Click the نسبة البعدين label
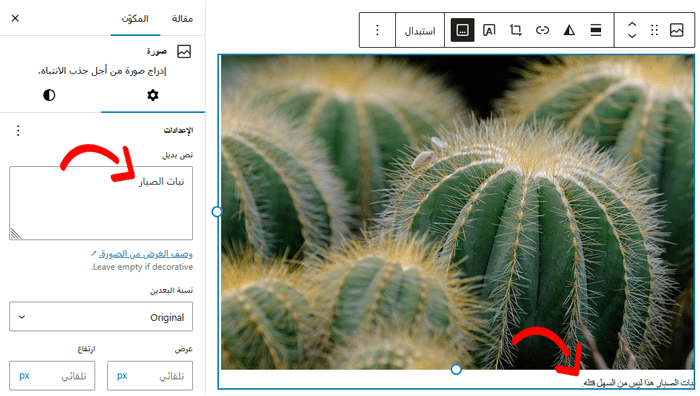Screen dimensions: 700x396 171,291
